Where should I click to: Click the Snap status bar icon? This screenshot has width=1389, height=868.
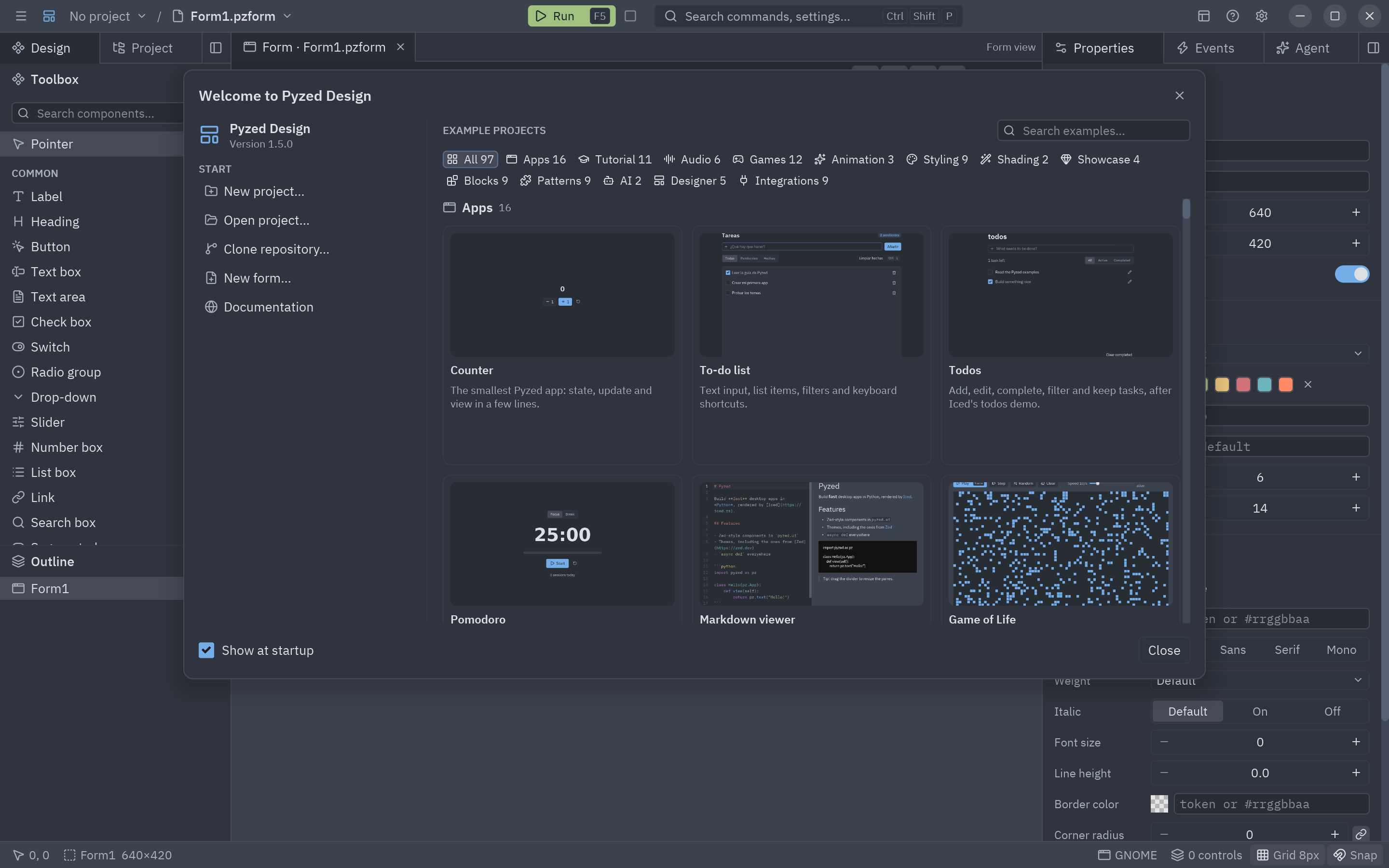coord(1355,855)
